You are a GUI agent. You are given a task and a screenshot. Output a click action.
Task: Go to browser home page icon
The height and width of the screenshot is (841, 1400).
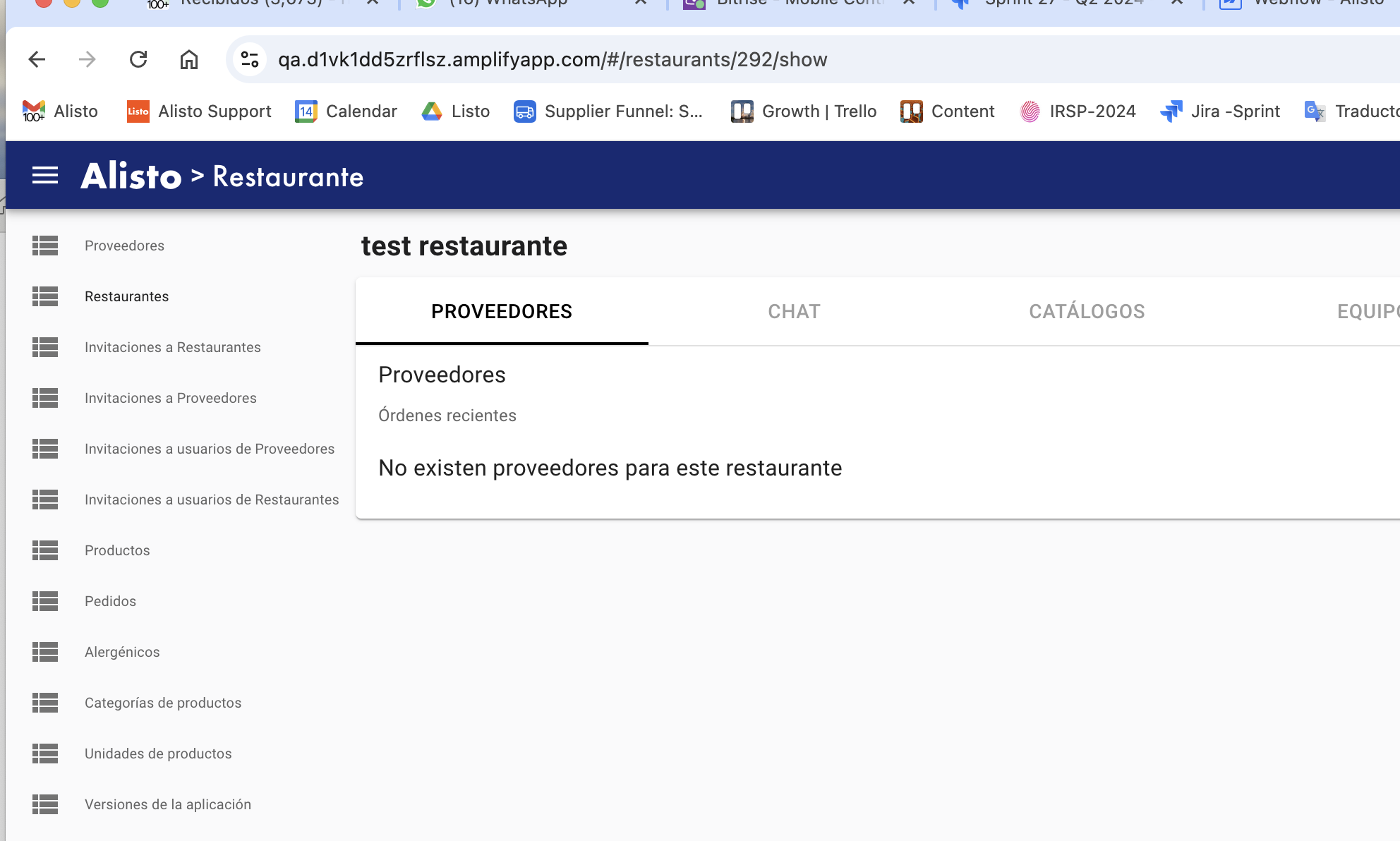[x=188, y=59]
